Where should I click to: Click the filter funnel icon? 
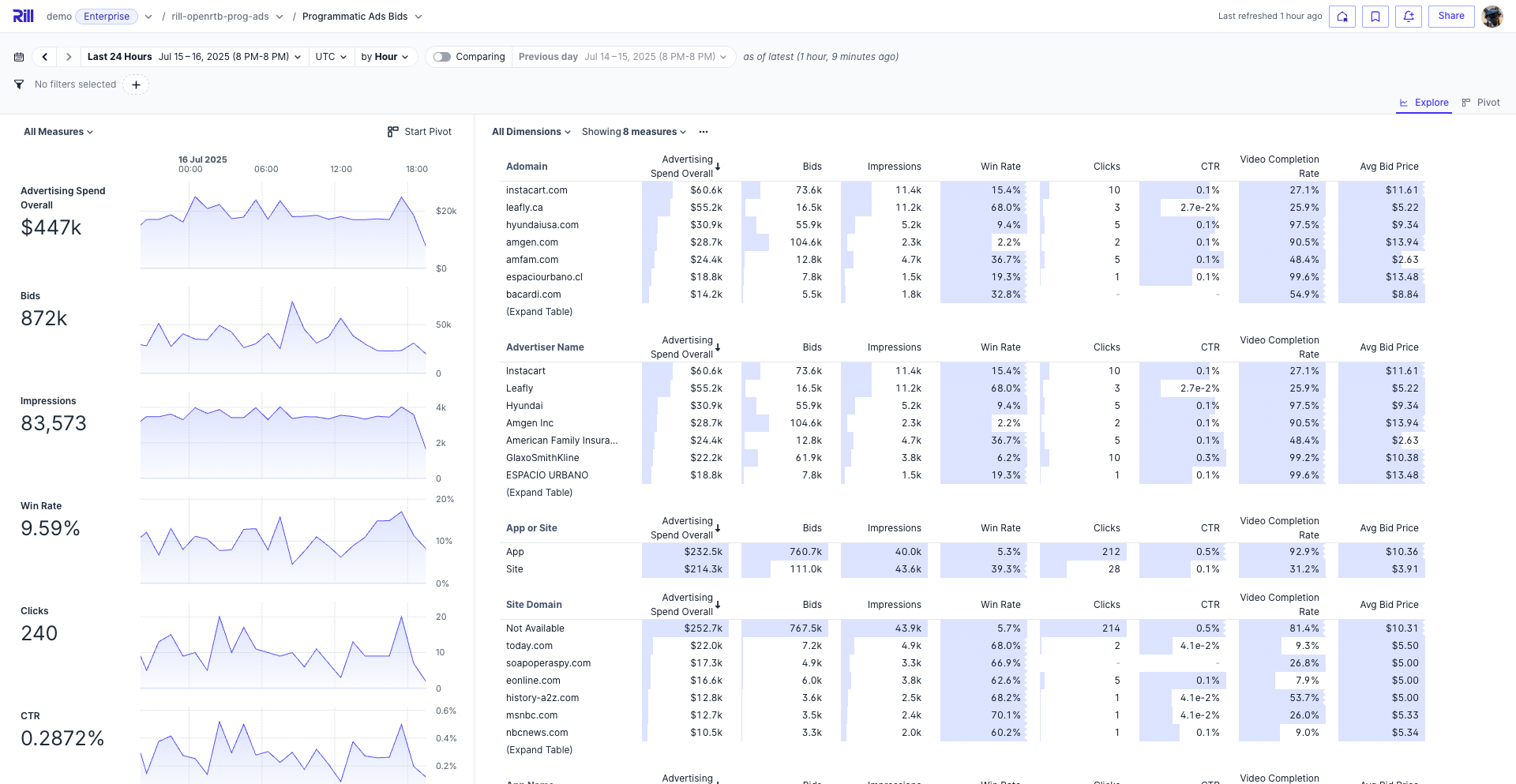(18, 84)
